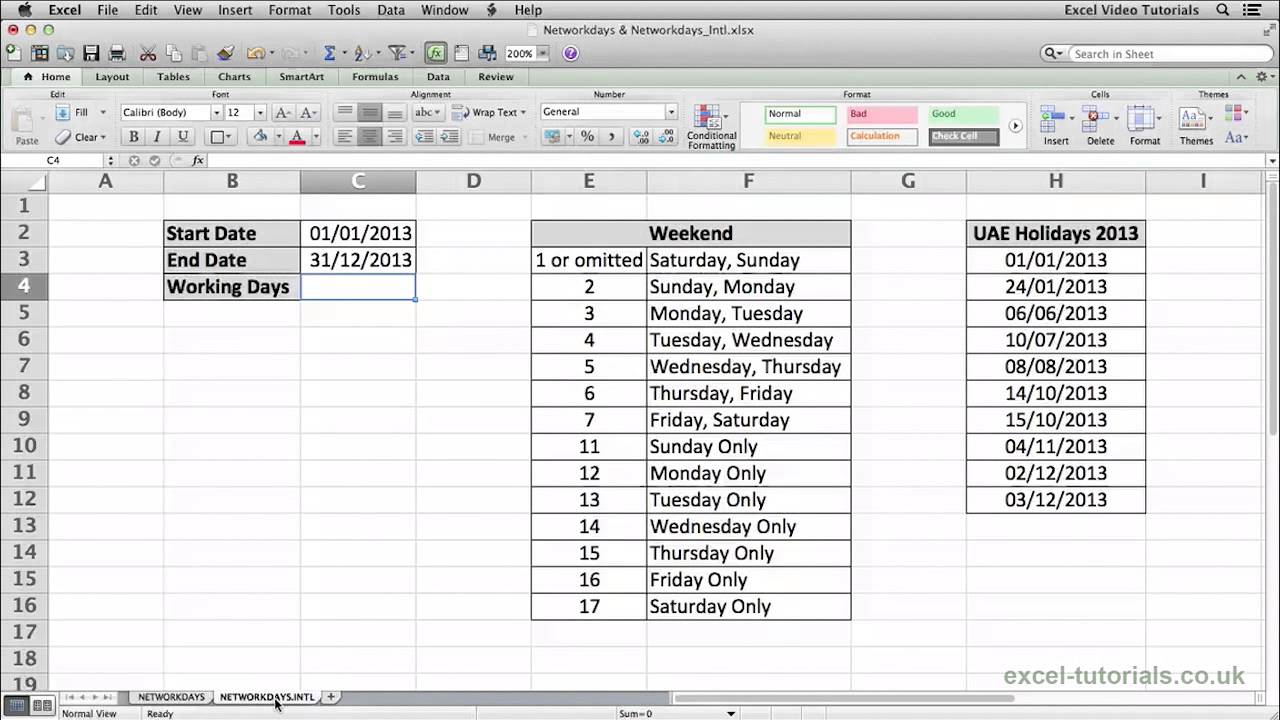Select the NETWORKDAYS sheet tab
This screenshot has height=720, width=1280.
tap(171, 697)
